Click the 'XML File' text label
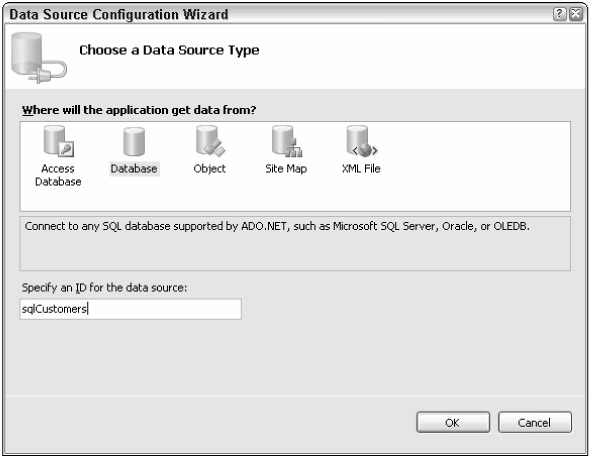591x458 pixels. (x=361, y=168)
